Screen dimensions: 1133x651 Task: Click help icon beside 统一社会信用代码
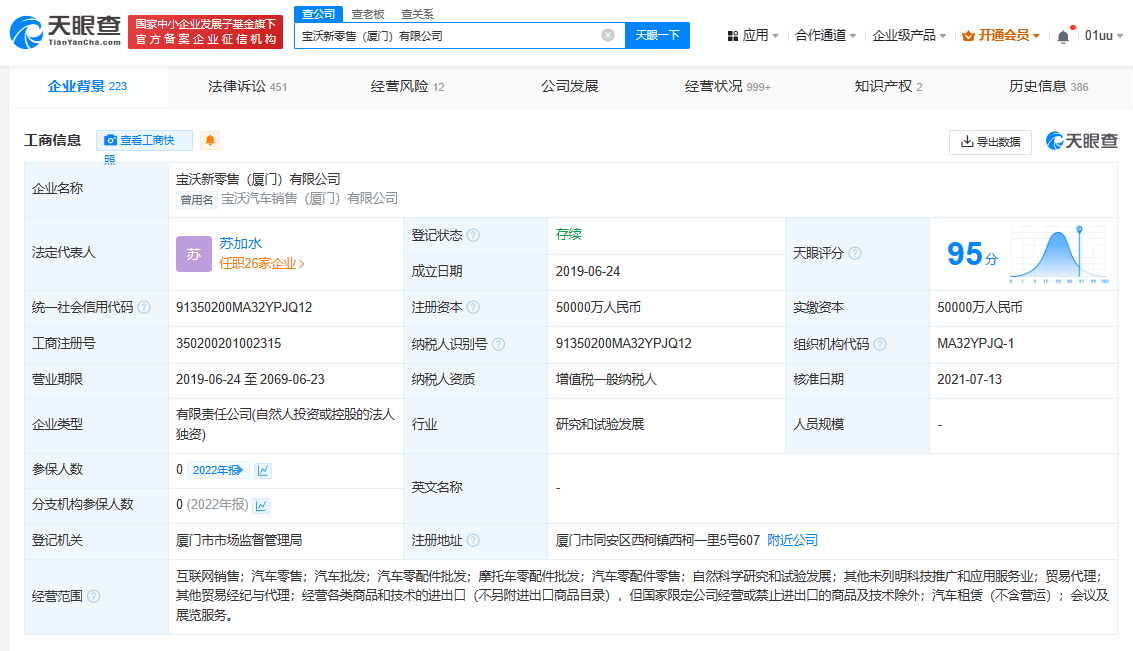coord(144,307)
